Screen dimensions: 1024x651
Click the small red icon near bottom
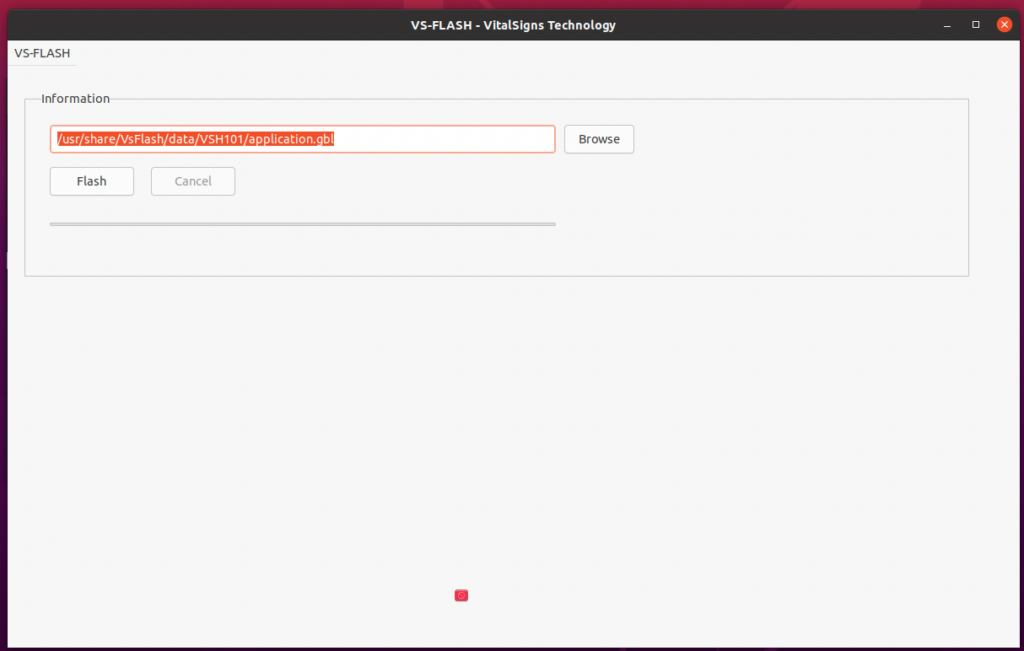(x=461, y=595)
